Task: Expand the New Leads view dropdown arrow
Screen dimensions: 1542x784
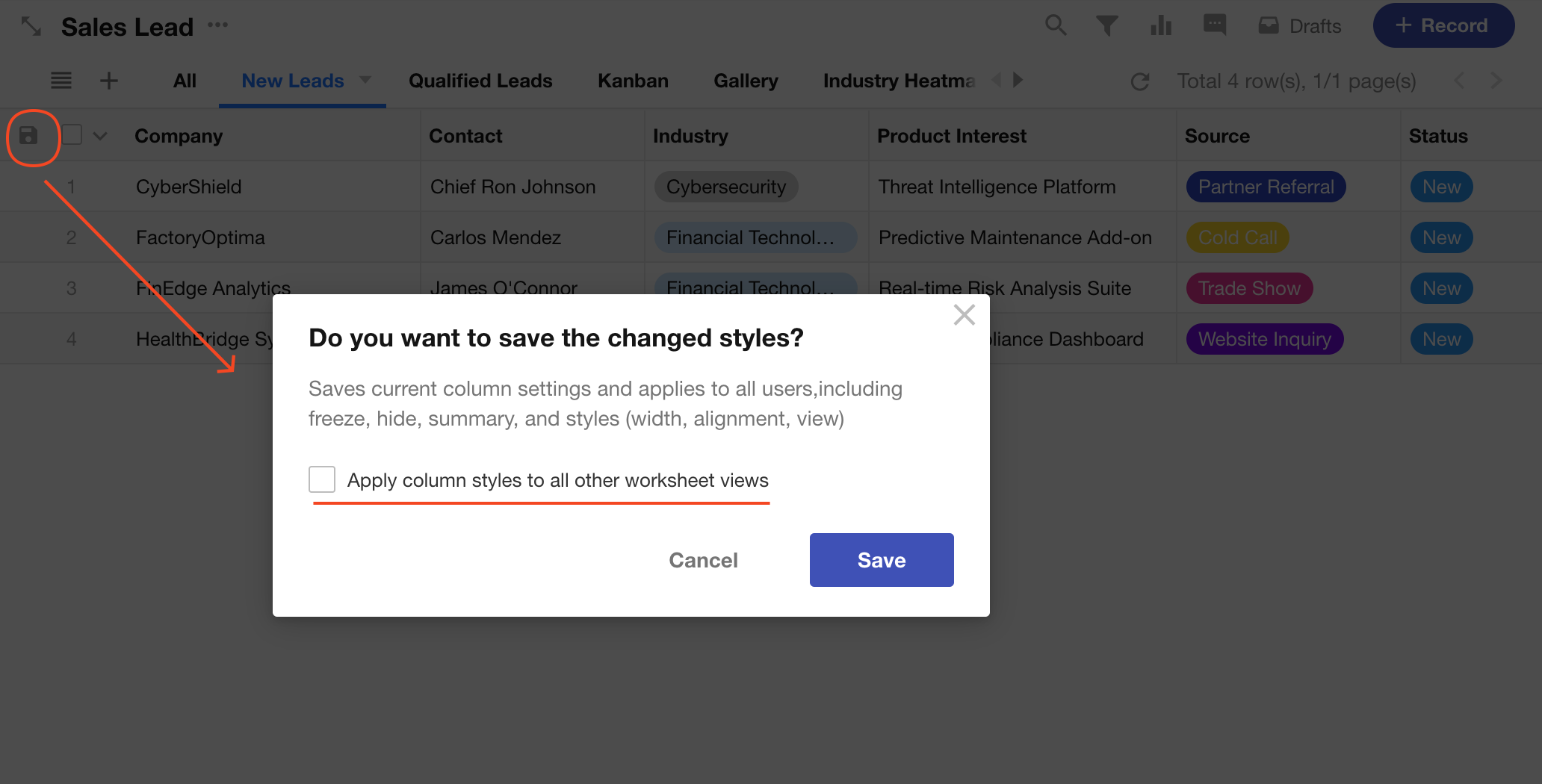Action: tap(365, 80)
